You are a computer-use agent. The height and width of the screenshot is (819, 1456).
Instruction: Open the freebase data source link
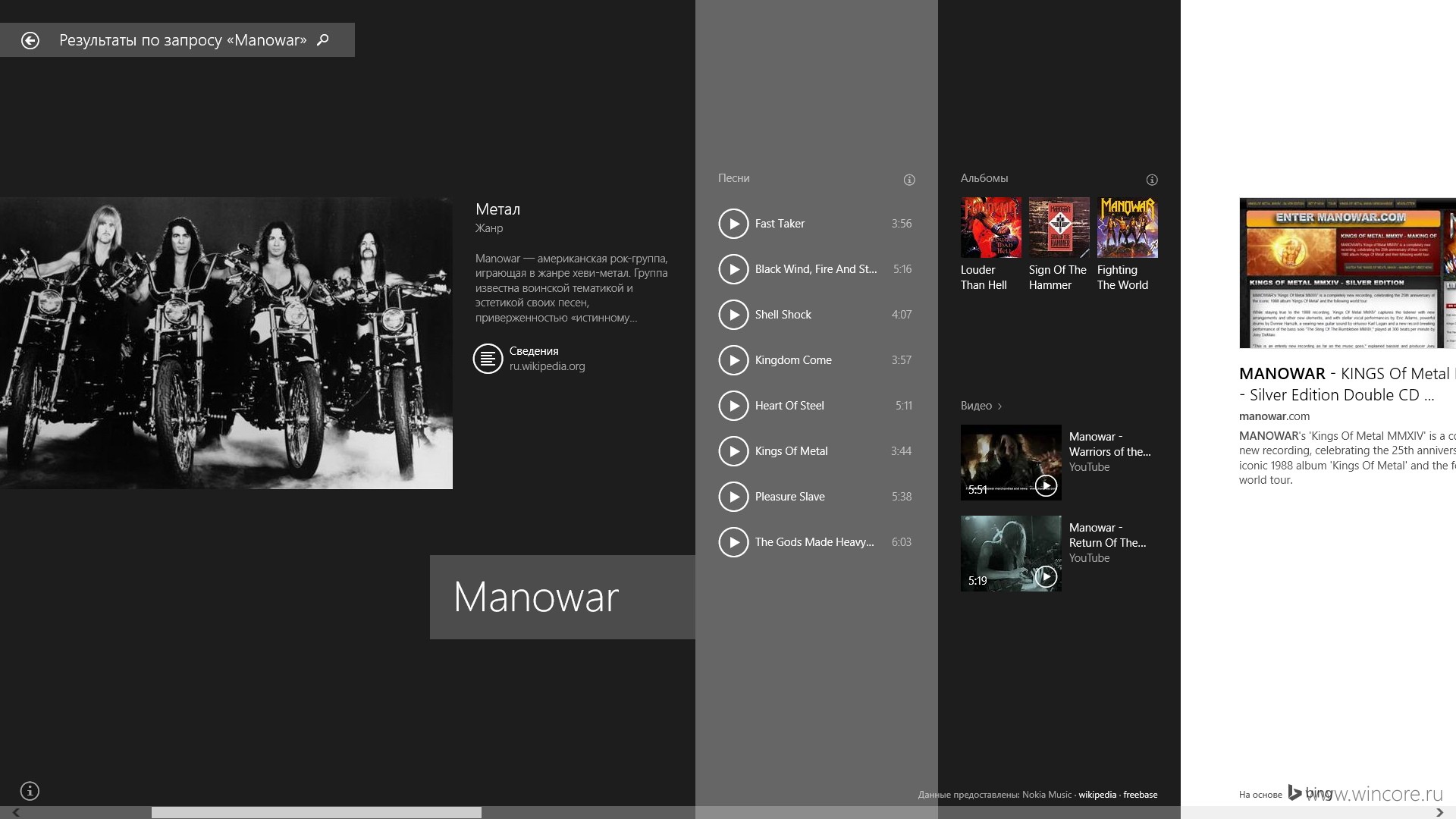[1141, 795]
